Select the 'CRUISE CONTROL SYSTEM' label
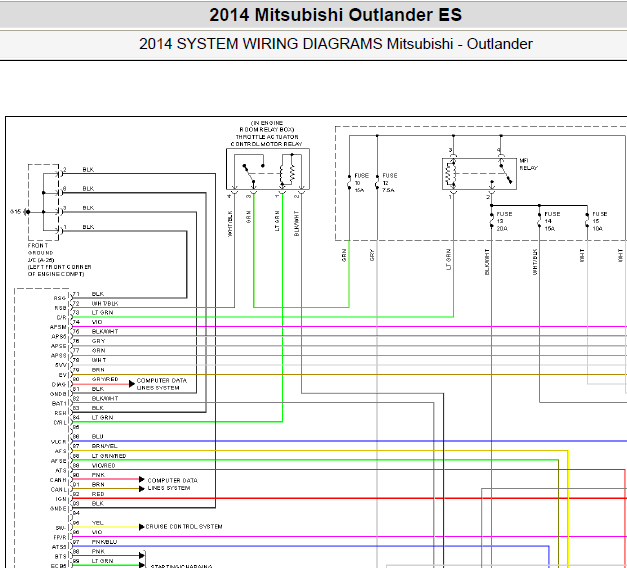 point(184,527)
